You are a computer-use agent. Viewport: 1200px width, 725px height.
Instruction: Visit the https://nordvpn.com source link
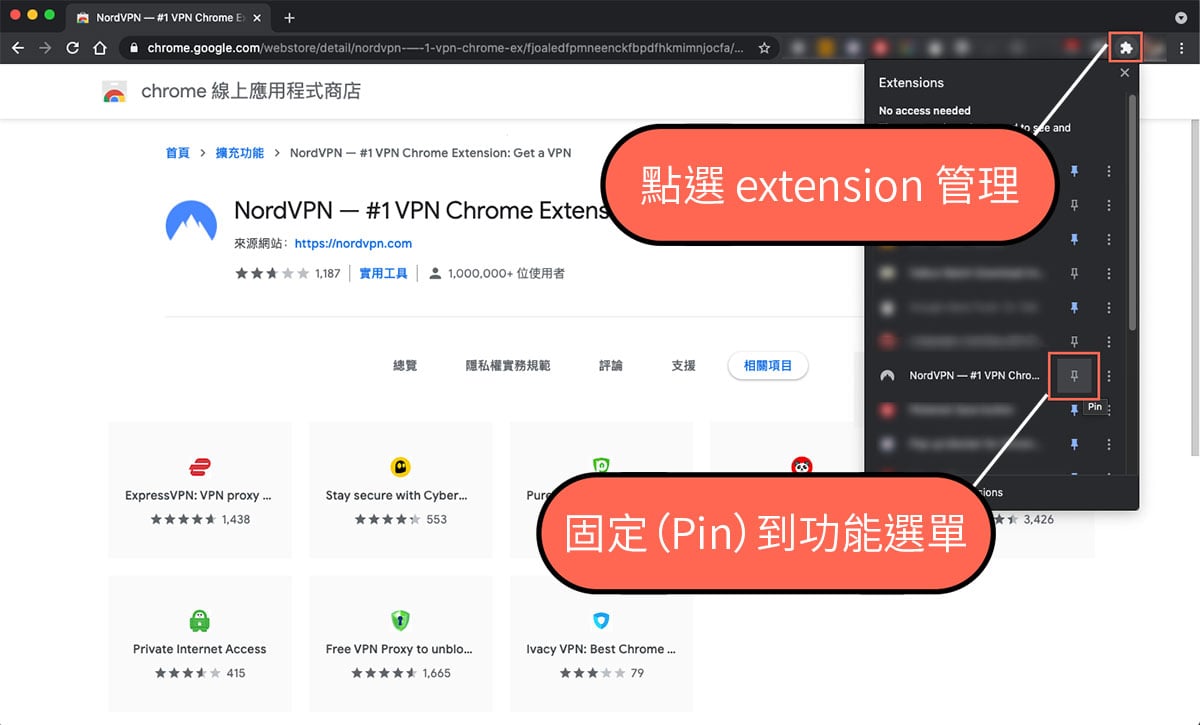353,243
